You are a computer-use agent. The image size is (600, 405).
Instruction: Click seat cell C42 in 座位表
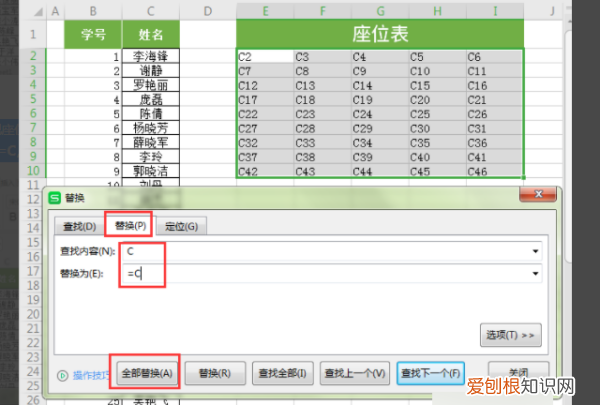point(265,171)
